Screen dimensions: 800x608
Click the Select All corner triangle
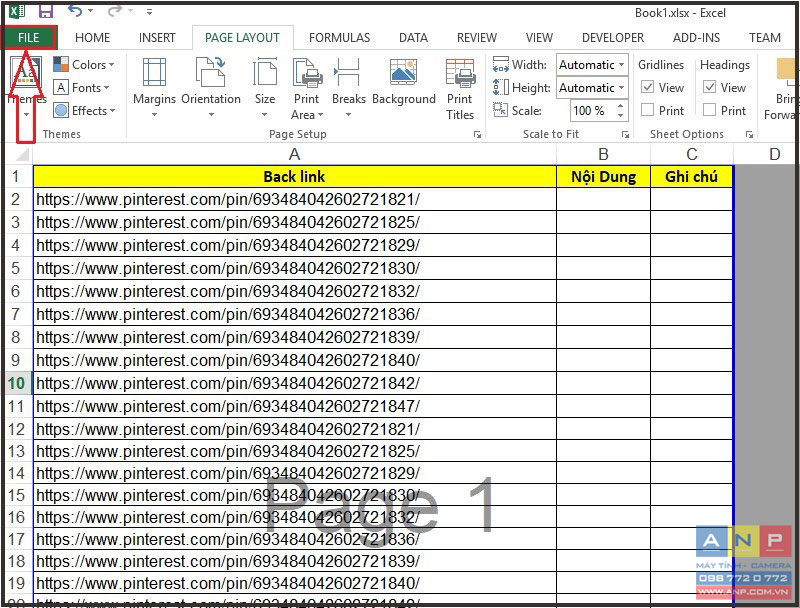pyautogui.click(x=20, y=154)
